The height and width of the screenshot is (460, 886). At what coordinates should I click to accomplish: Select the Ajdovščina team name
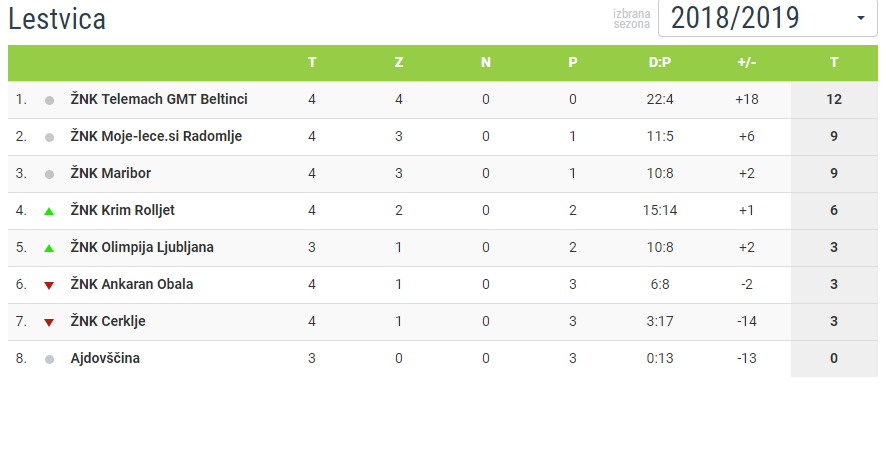point(105,358)
